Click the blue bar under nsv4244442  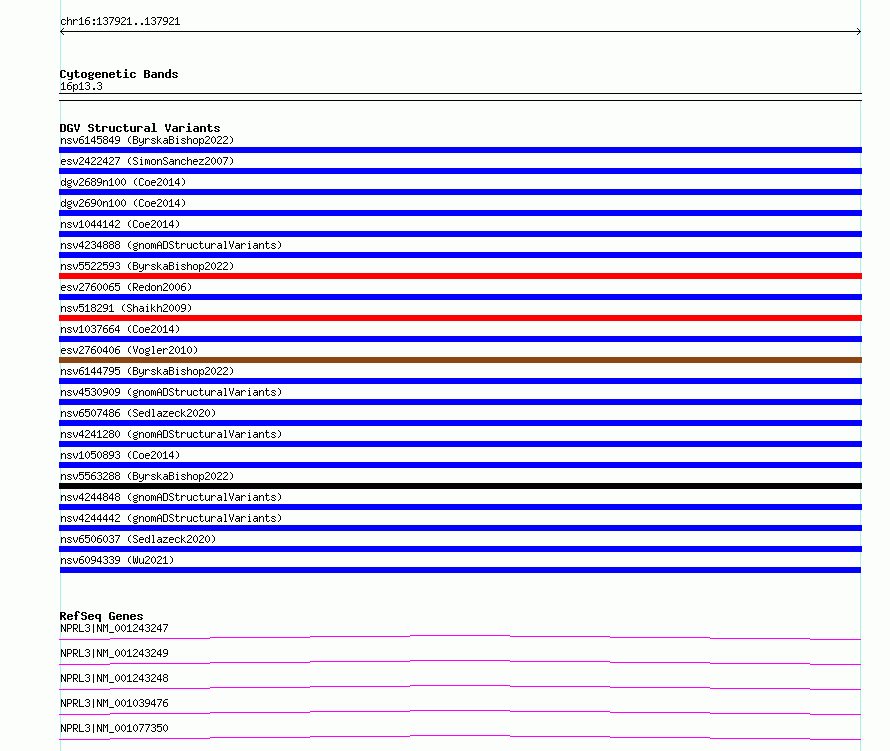(x=460, y=528)
